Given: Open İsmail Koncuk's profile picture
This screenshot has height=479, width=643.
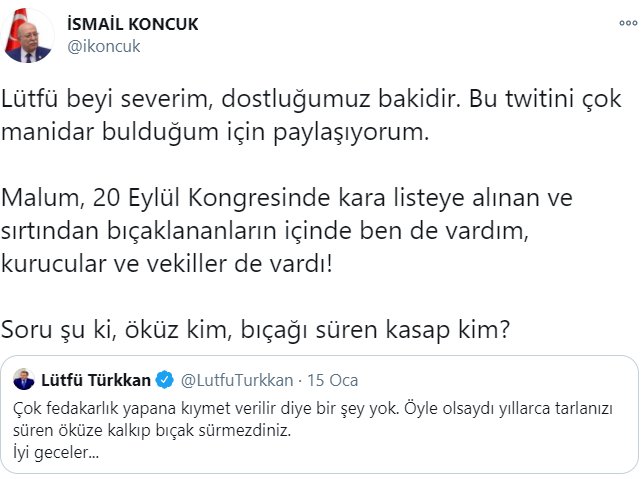Looking at the screenshot, I should click(30, 35).
